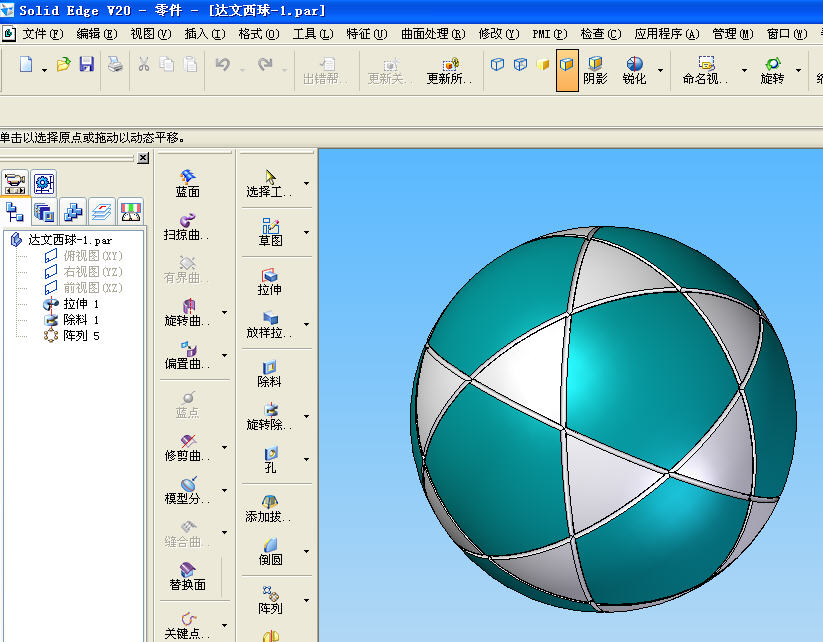Select the 旋转除 (revolved cutout) tool

coord(269,417)
